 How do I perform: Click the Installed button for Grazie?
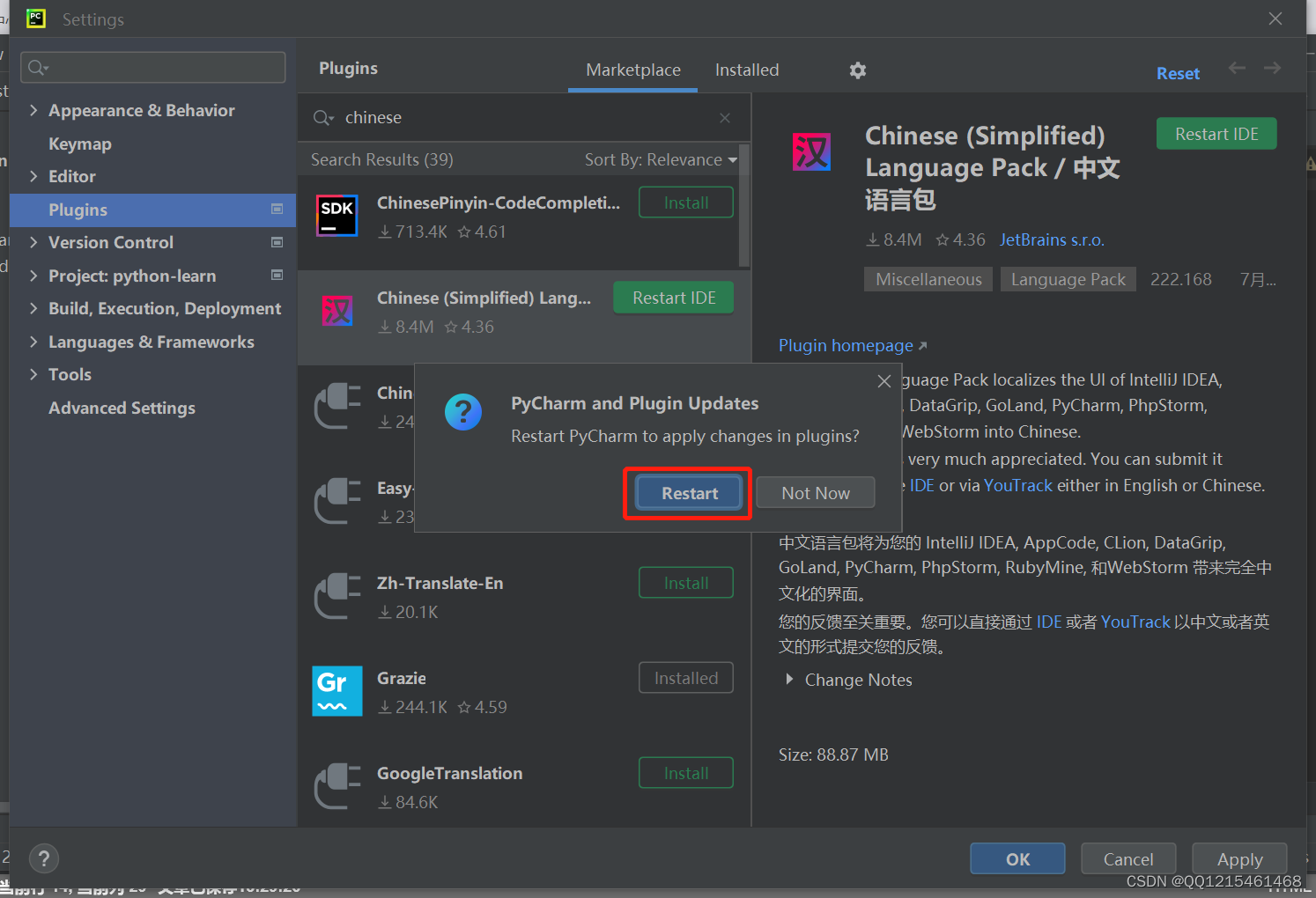[686, 678]
